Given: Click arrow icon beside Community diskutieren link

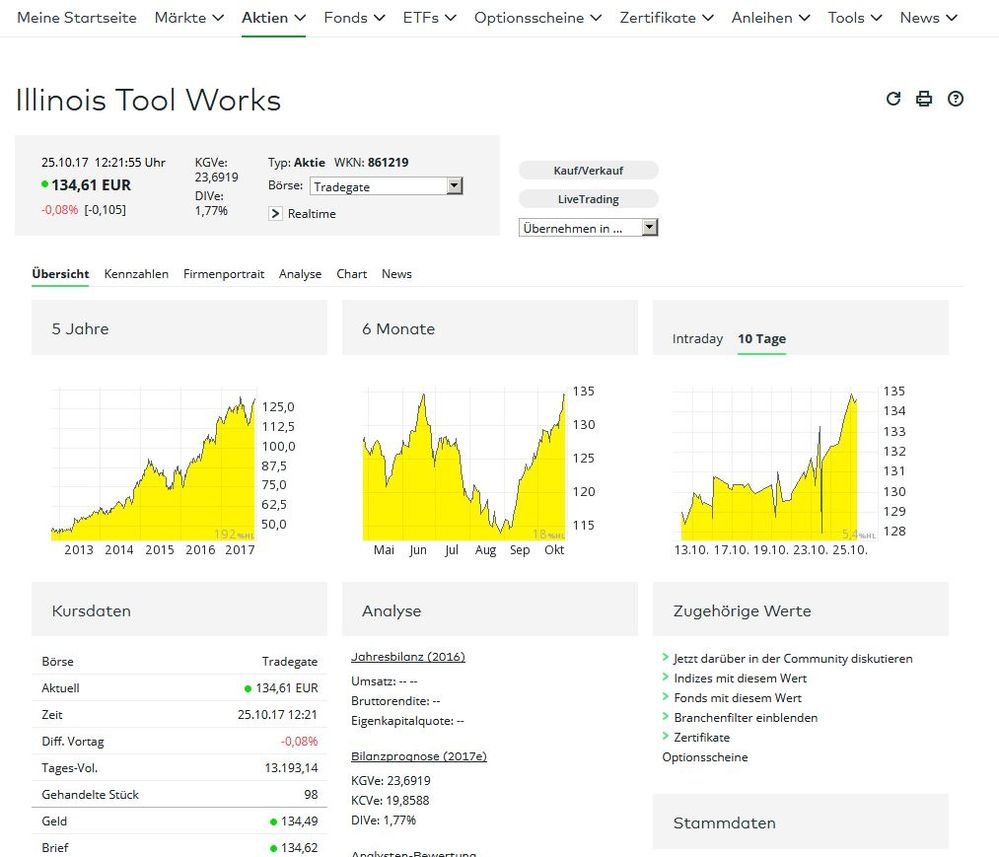Looking at the screenshot, I should pyautogui.click(x=666, y=658).
